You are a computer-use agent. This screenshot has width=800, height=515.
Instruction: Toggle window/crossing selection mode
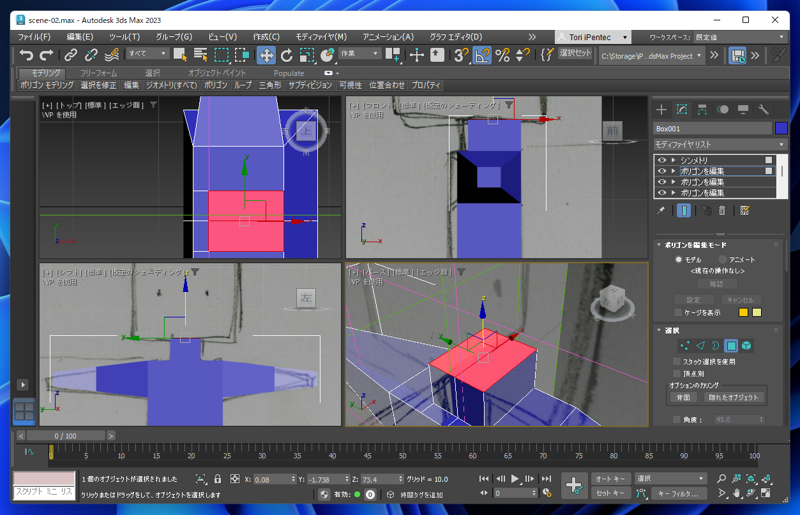tap(242, 55)
